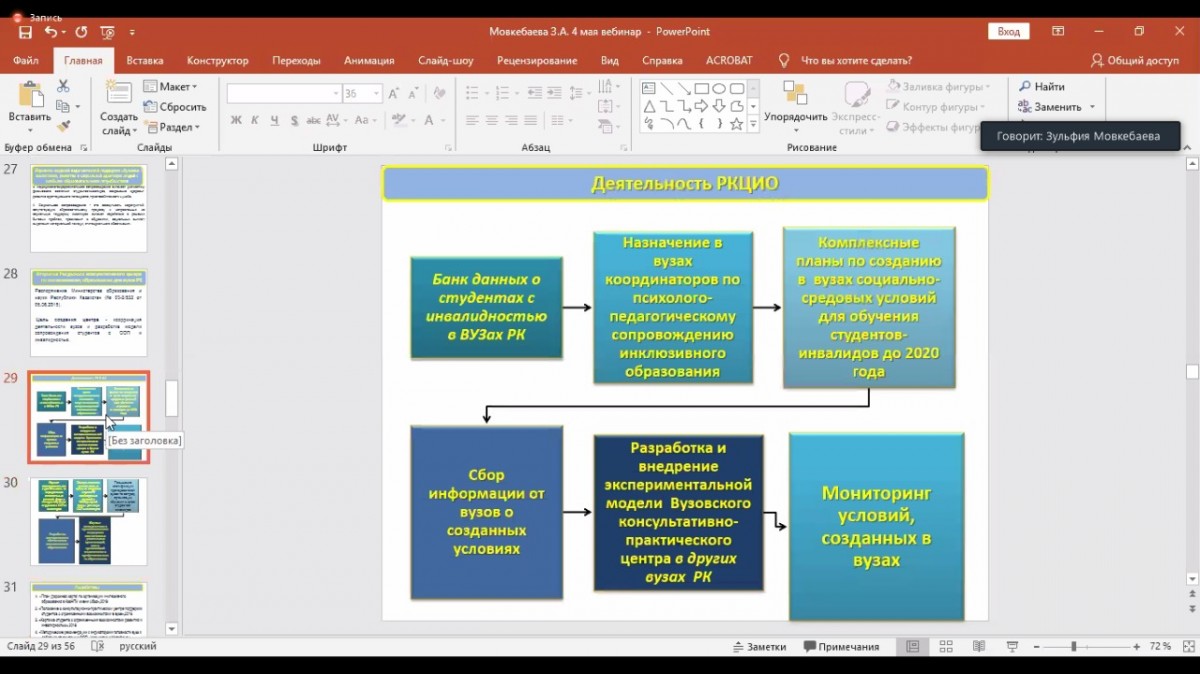Open reading view from status bar
The image size is (1200, 674).
click(x=979, y=647)
